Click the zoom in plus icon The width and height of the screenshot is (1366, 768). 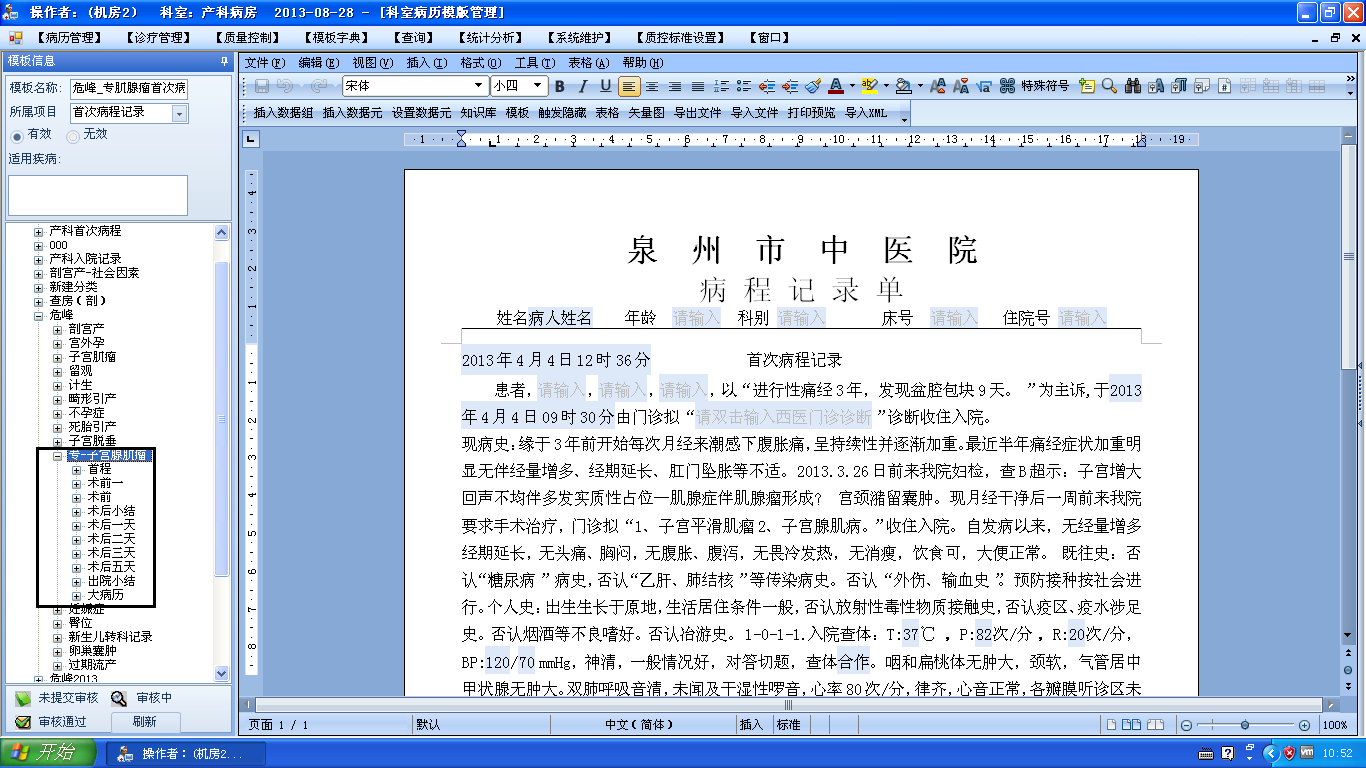[x=1304, y=725]
